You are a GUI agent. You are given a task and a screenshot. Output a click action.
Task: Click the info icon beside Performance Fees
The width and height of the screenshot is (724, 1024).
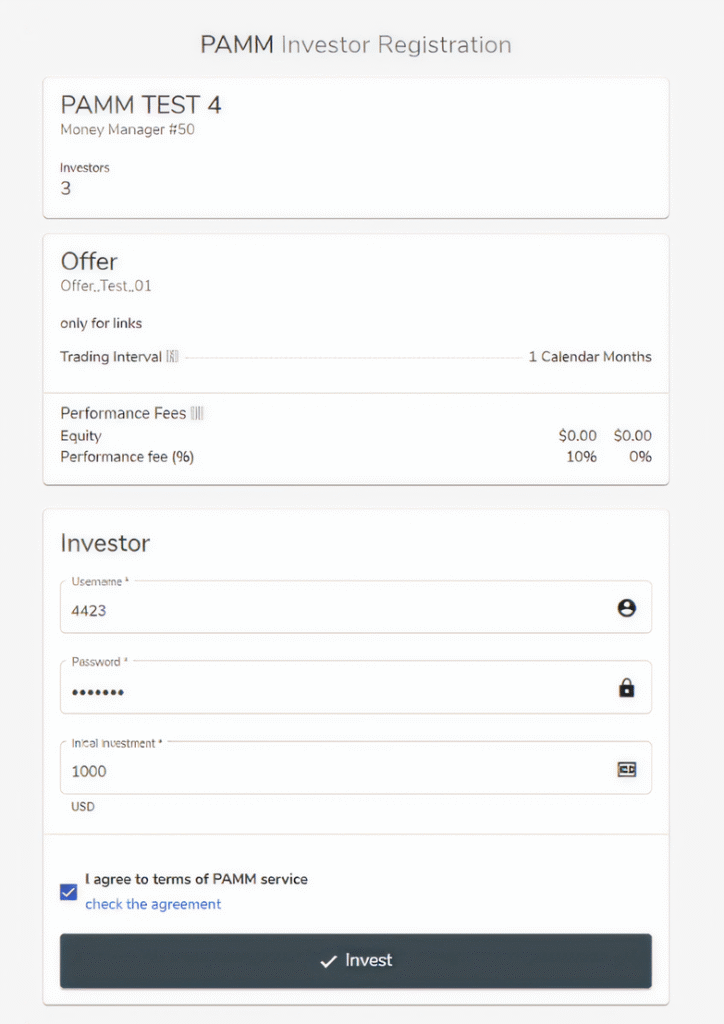[197, 413]
